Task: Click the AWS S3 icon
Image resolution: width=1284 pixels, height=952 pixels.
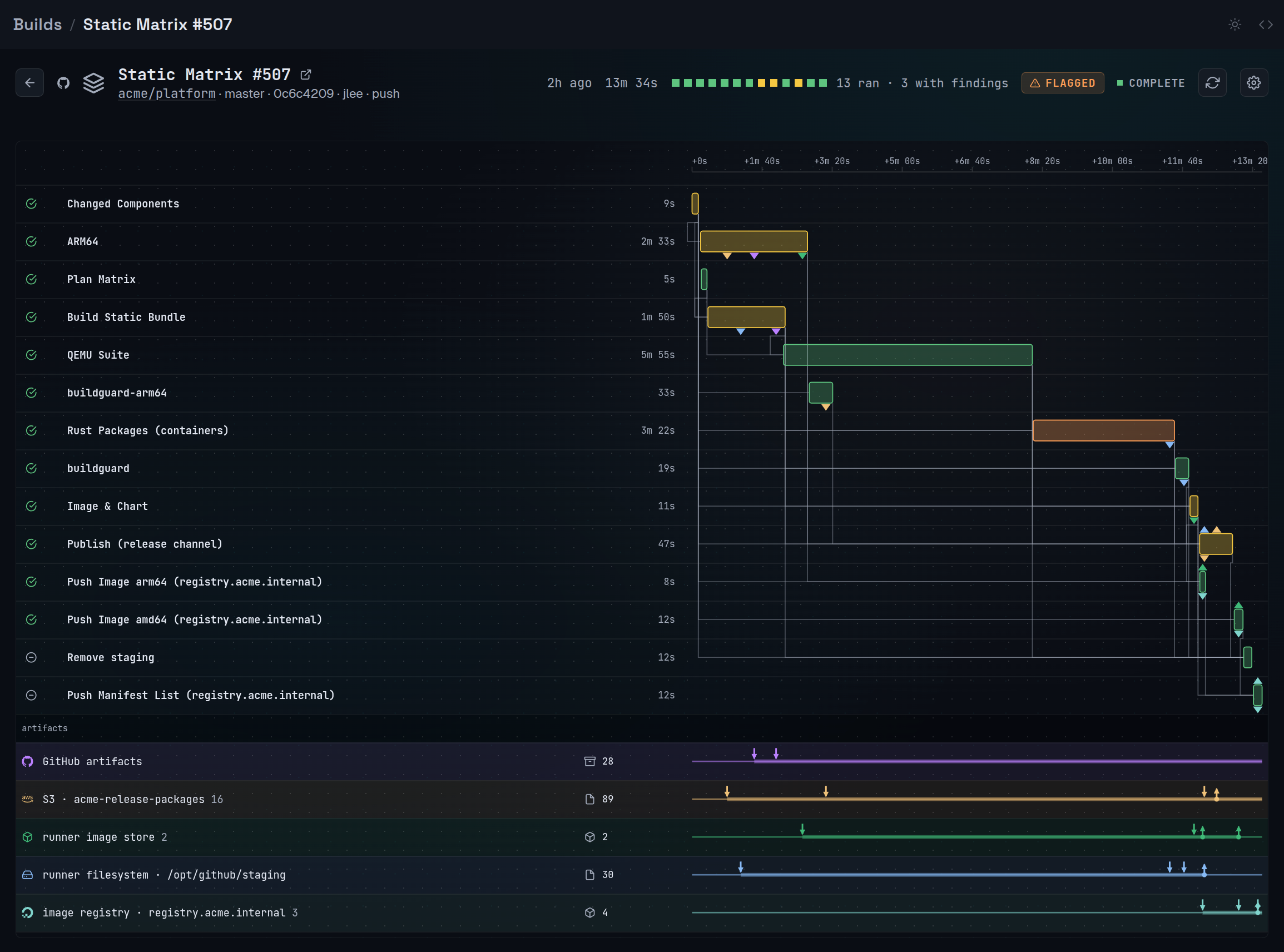Action: point(28,799)
